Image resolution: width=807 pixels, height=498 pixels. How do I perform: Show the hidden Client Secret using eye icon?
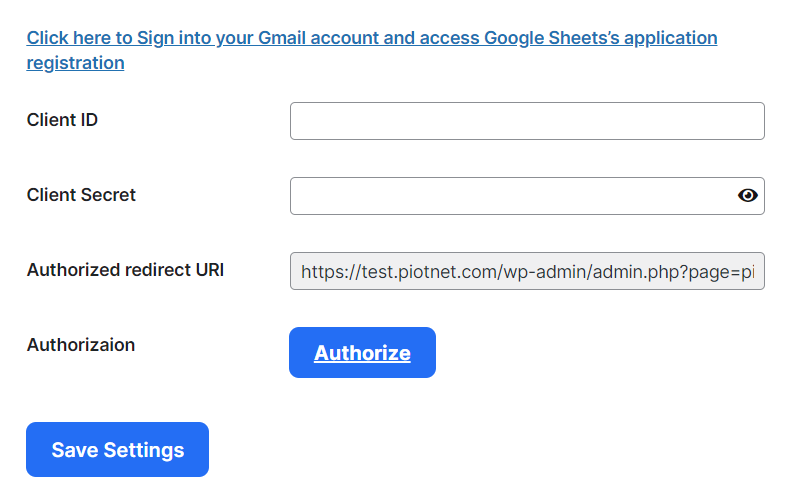[747, 195]
